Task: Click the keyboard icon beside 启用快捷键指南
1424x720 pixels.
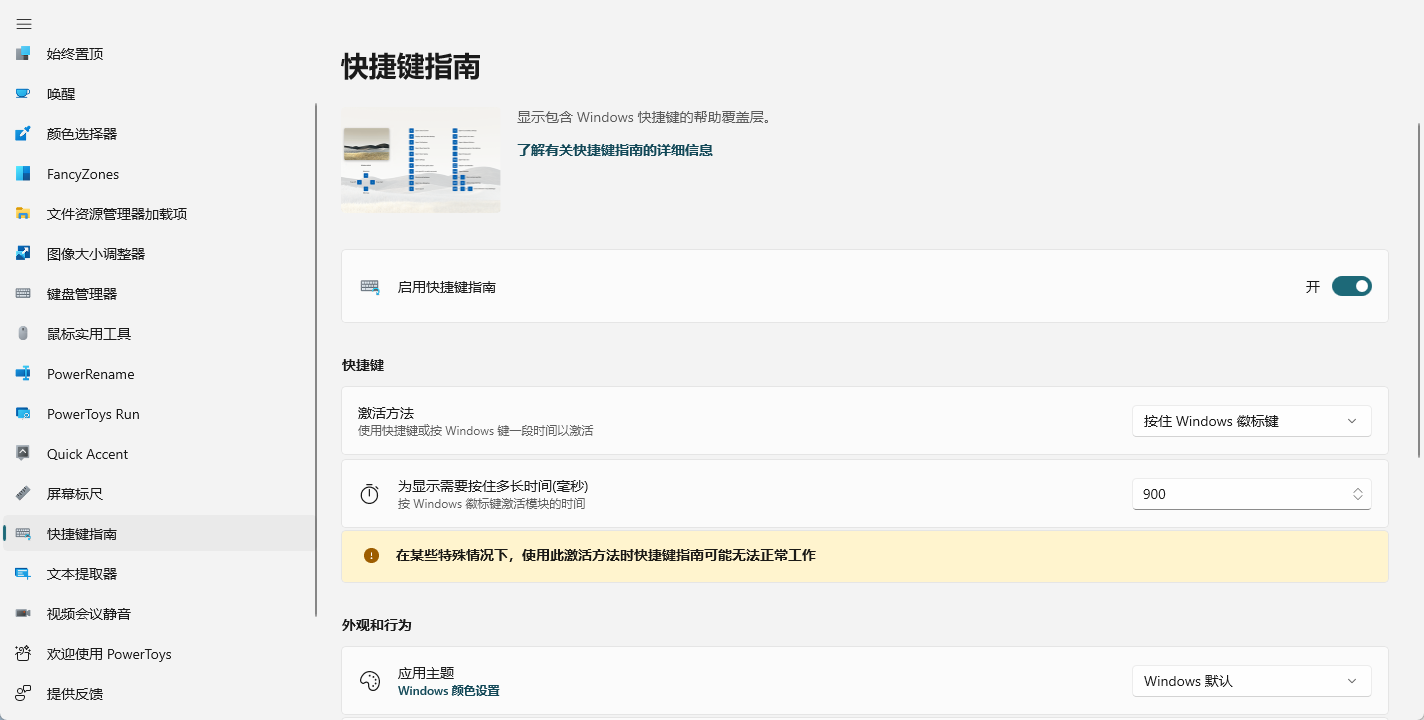Action: [x=370, y=287]
